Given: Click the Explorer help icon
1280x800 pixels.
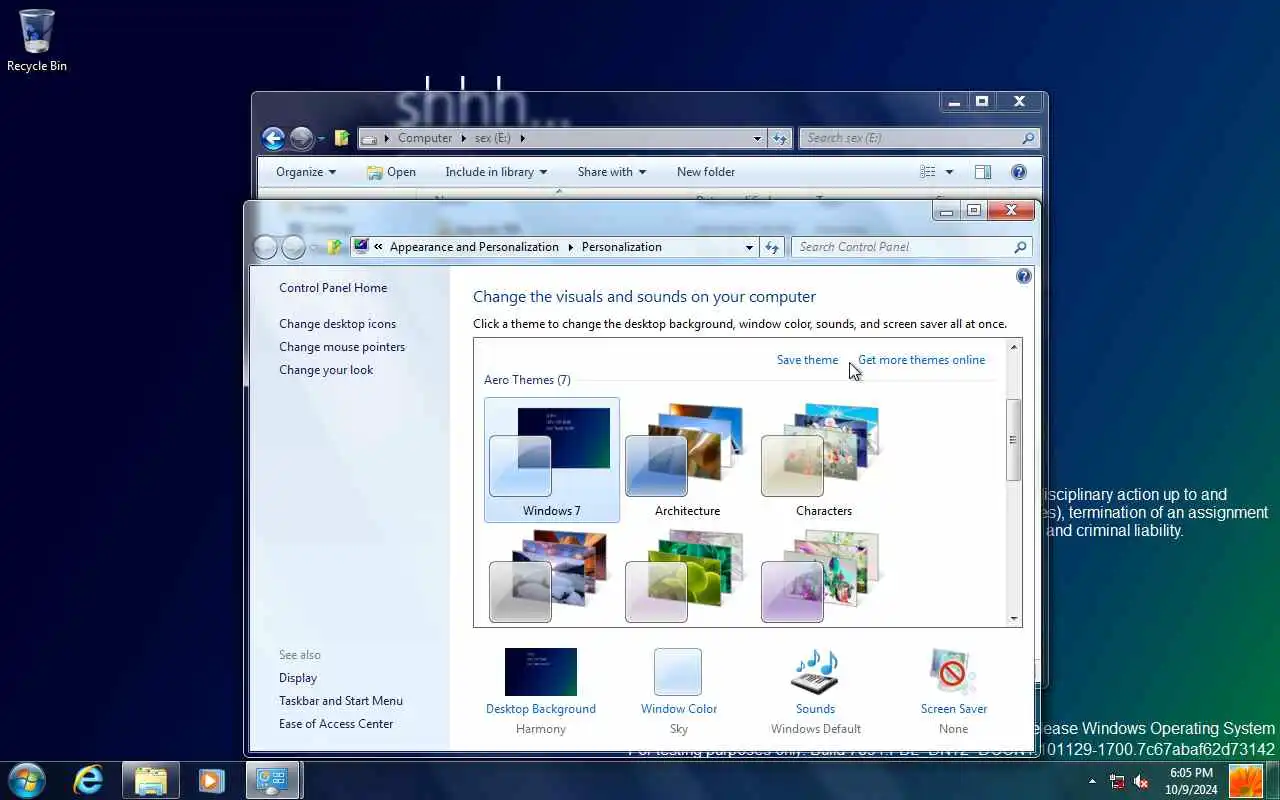Looking at the screenshot, I should coord(1019,172).
